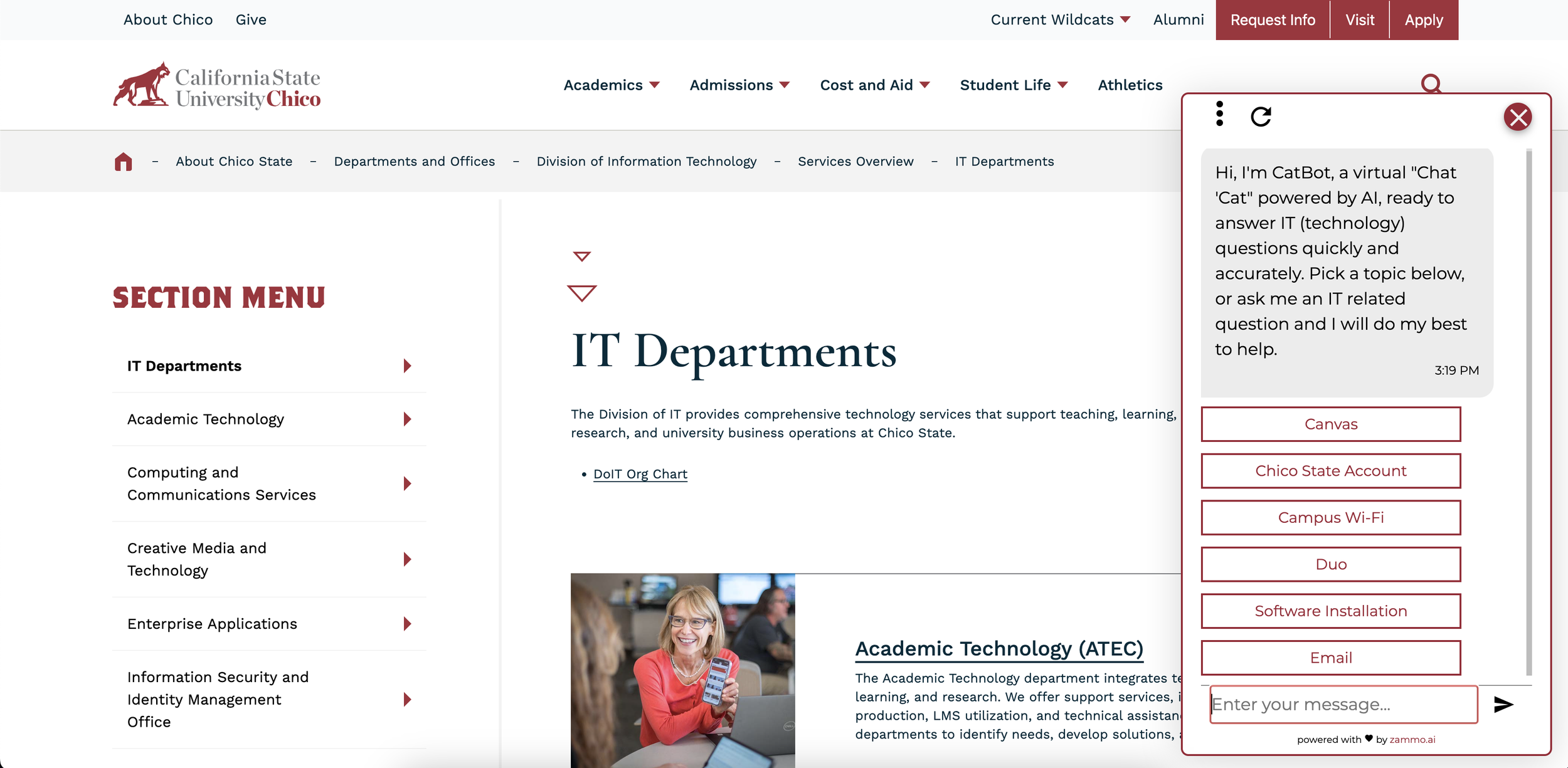
Task: Open the Cost and Aid dropdown
Action: pos(874,85)
